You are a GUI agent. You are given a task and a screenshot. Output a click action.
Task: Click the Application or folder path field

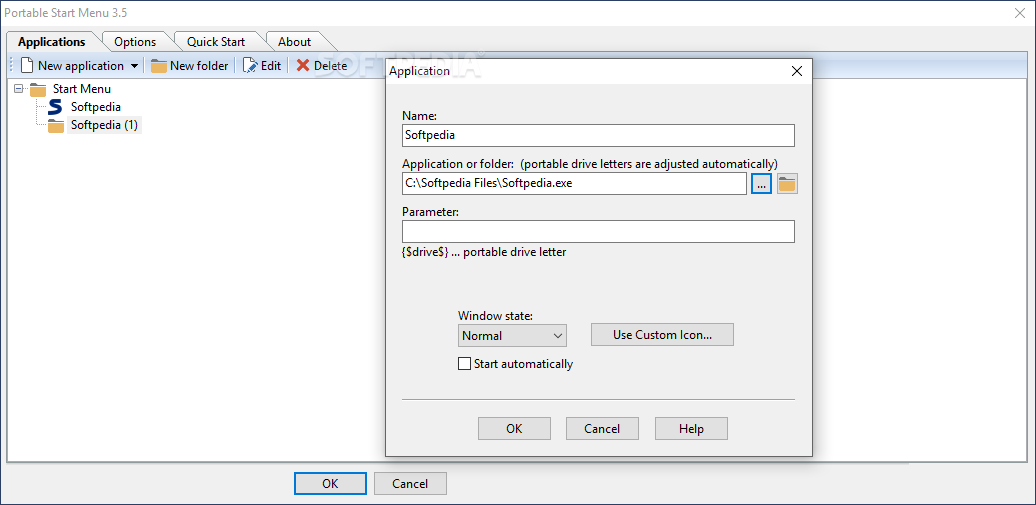(574, 184)
